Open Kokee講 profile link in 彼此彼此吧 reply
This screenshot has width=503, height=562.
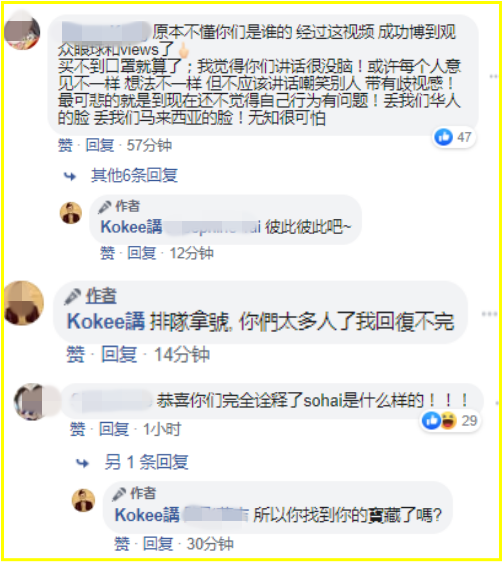click(x=132, y=227)
